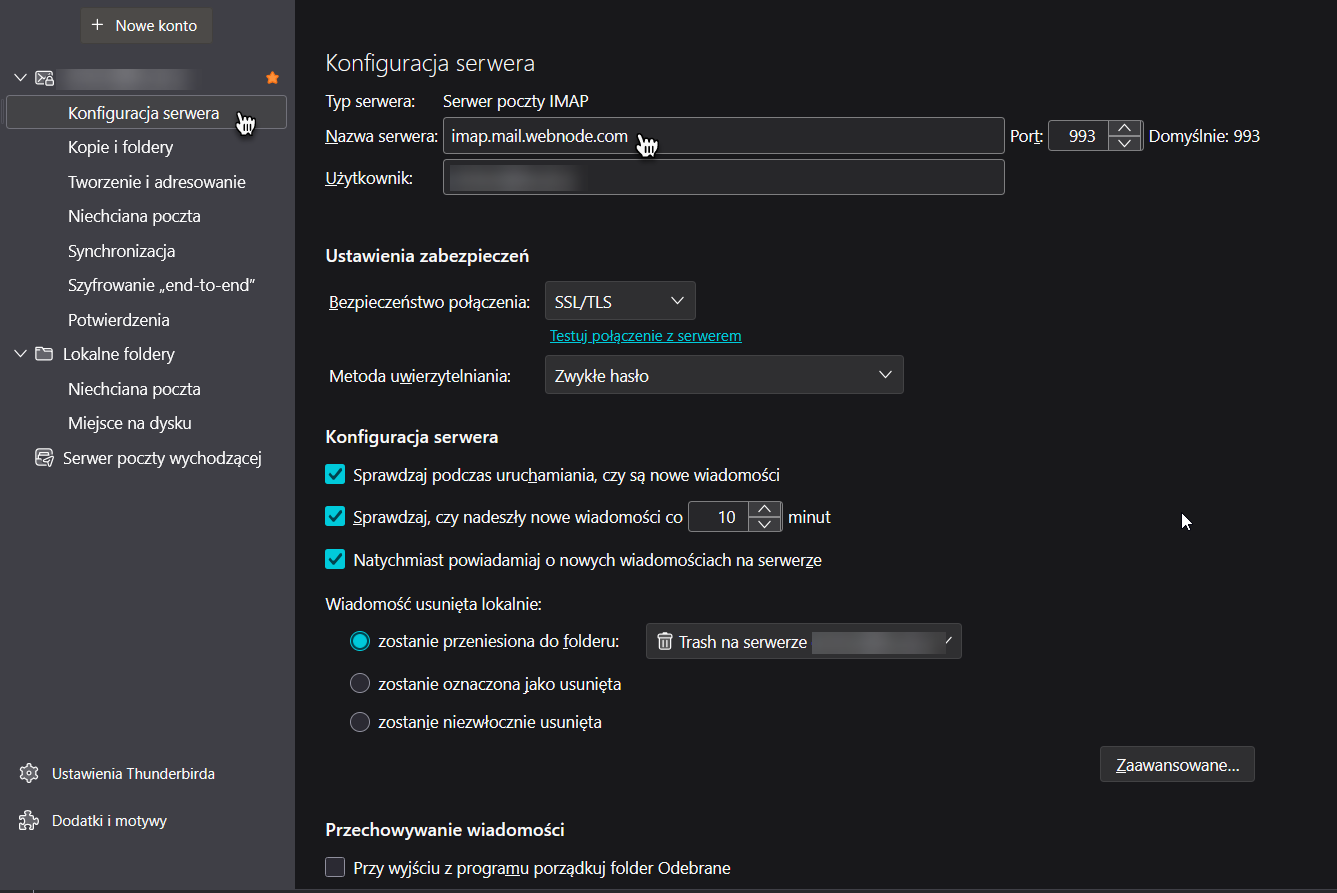Viewport: 1337px width, 893px height.
Task: Open Potwierdzenia settings
Action: click(119, 320)
